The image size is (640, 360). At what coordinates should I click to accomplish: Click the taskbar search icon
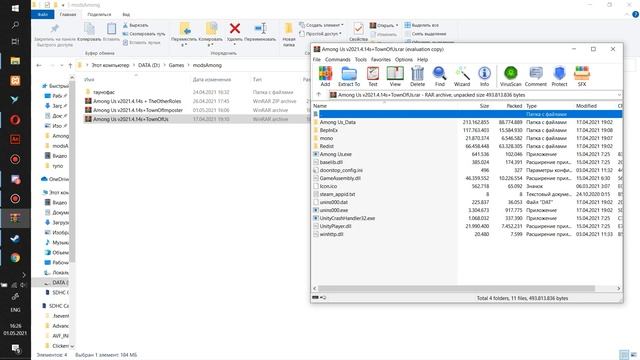point(15,25)
